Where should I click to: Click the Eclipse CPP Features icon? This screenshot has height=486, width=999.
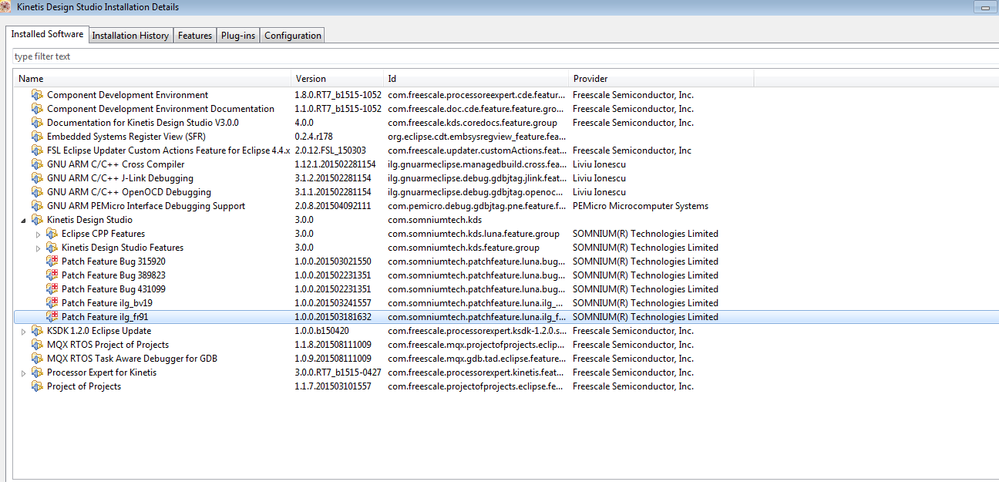52,234
